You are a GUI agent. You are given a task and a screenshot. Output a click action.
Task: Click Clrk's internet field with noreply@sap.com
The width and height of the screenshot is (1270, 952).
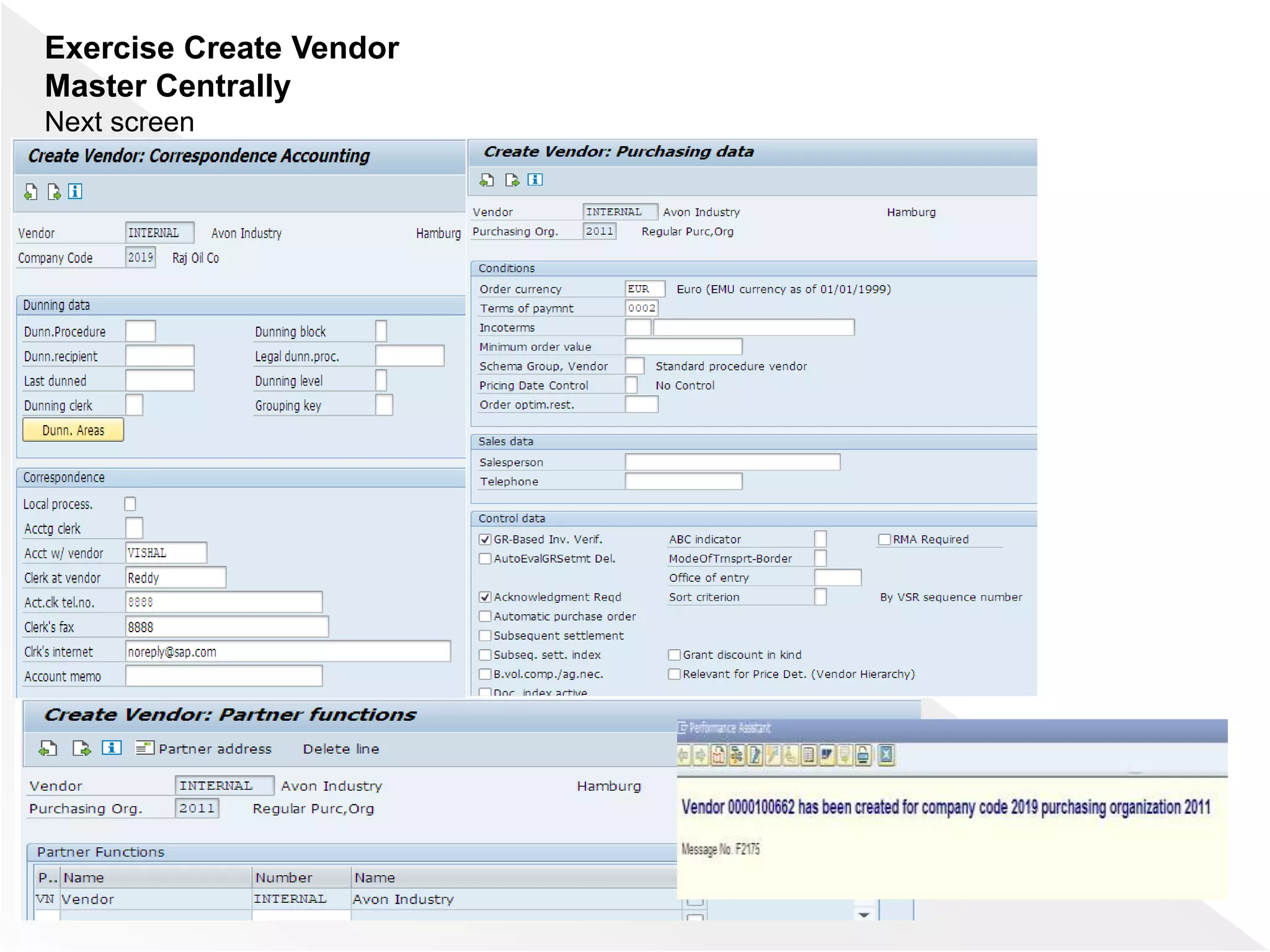tap(288, 651)
